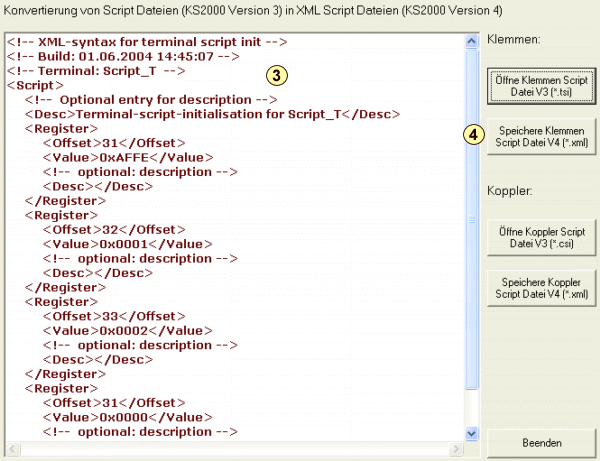The width and height of the screenshot is (600, 461).
Task: Click the horizontal scrollbar left arrow
Action: (x=13, y=448)
